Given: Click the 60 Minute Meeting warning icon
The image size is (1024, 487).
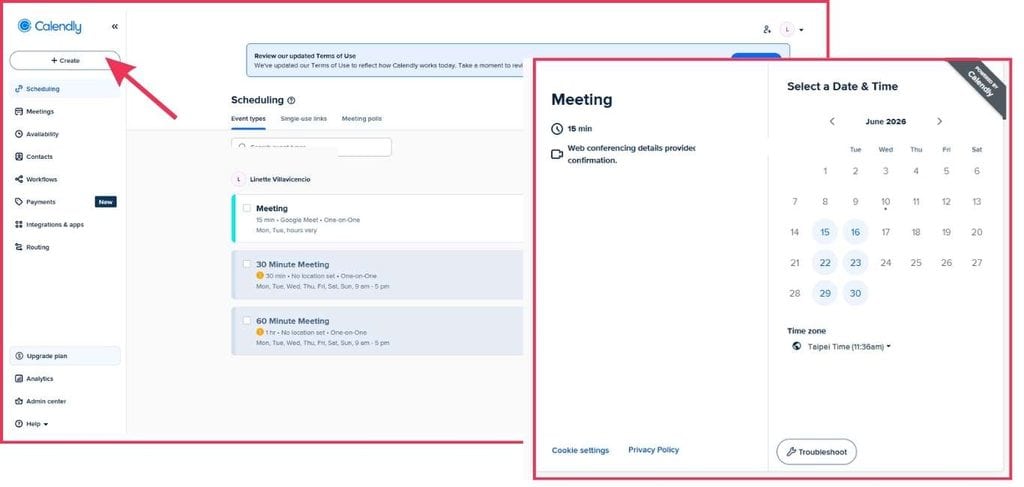Looking at the screenshot, I should point(260,332).
